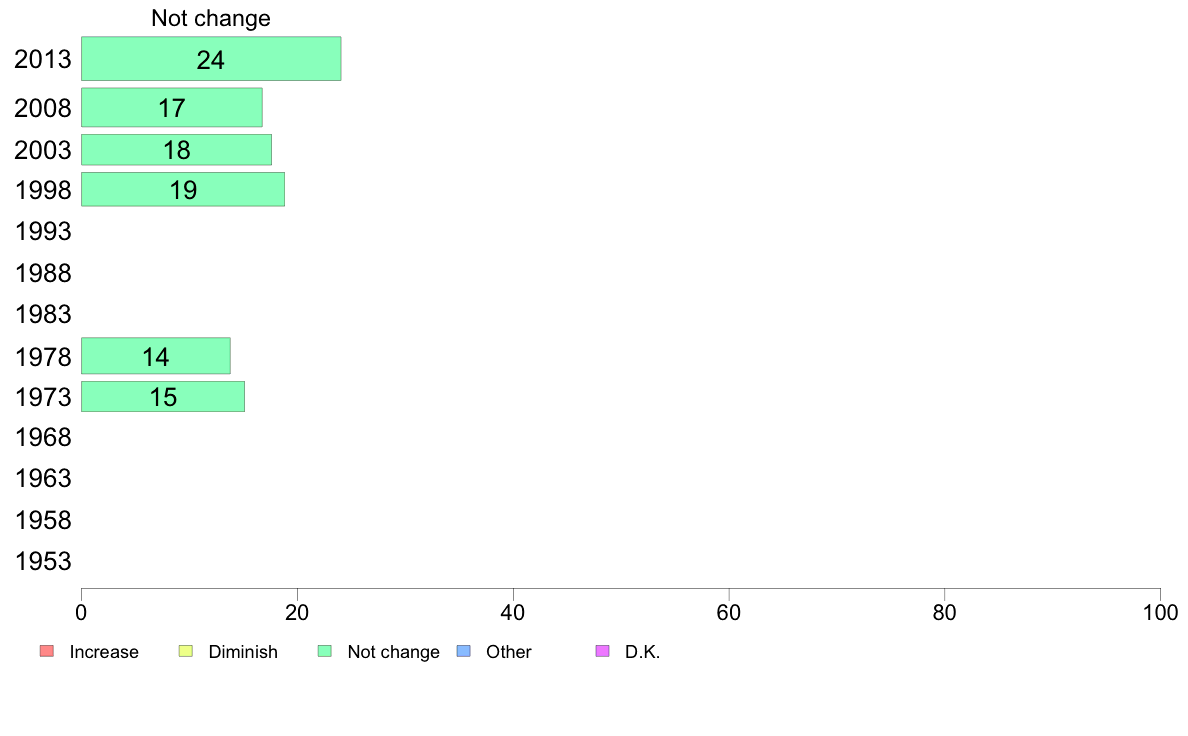Image resolution: width=1188 pixels, height=736 pixels.
Task: Select the 2008 bar showing 17
Action: coord(172,108)
